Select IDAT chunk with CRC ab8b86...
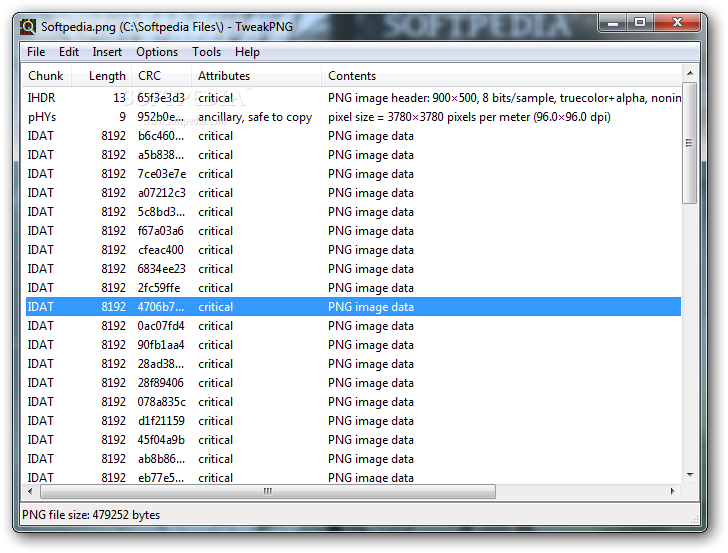Viewport: 728px width, 553px height. click(x=353, y=459)
